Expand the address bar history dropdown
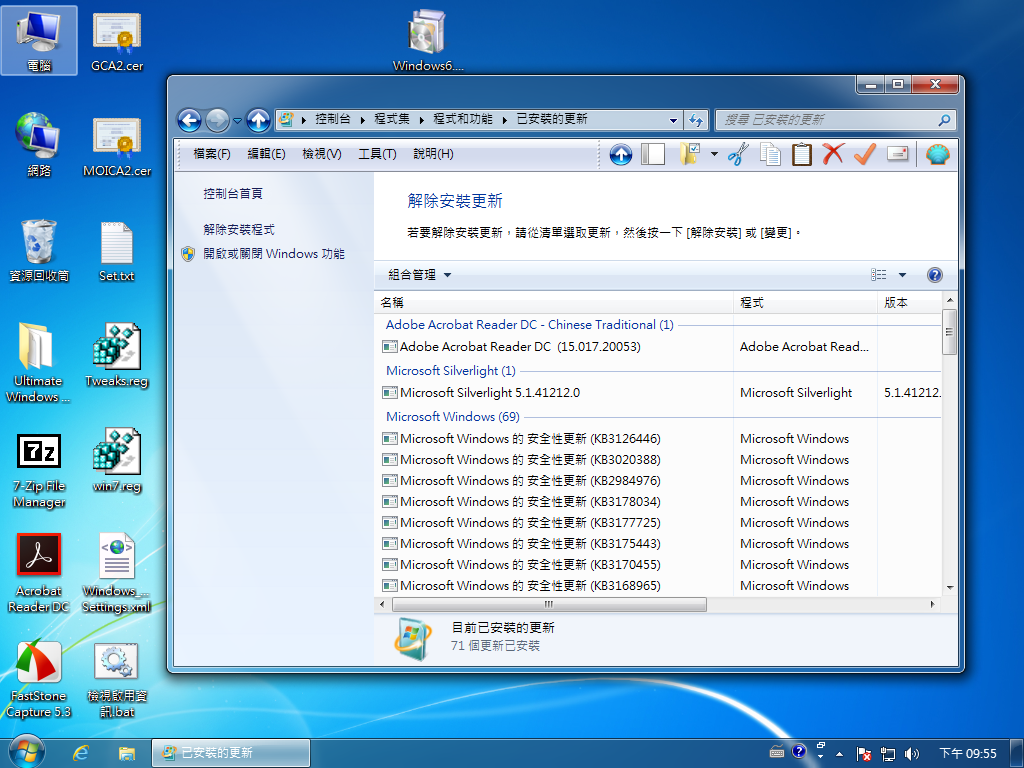The height and width of the screenshot is (768, 1024). [673, 120]
